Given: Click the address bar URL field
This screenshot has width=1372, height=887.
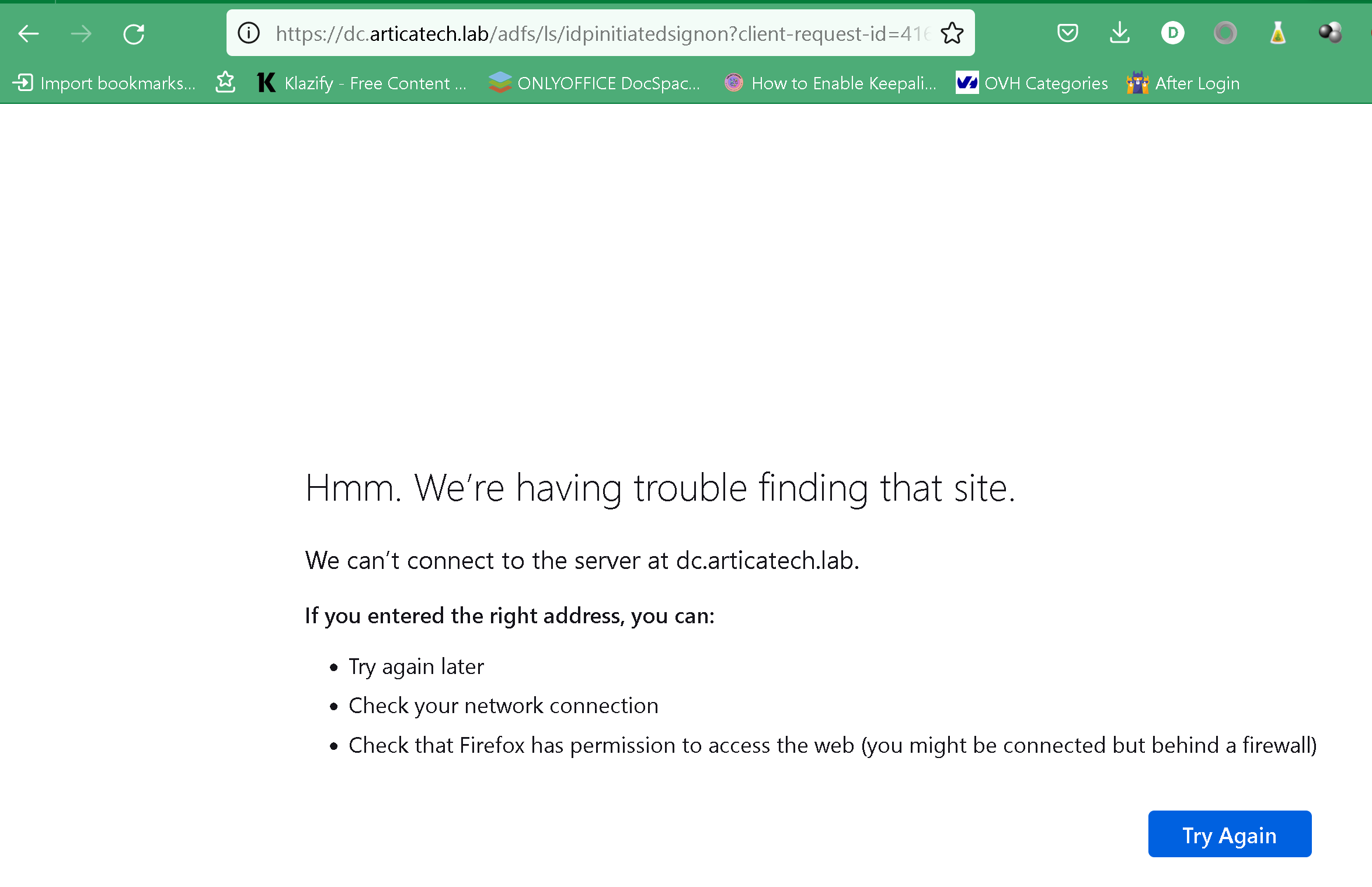Looking at the screenshot, I should tap(601, 34).
